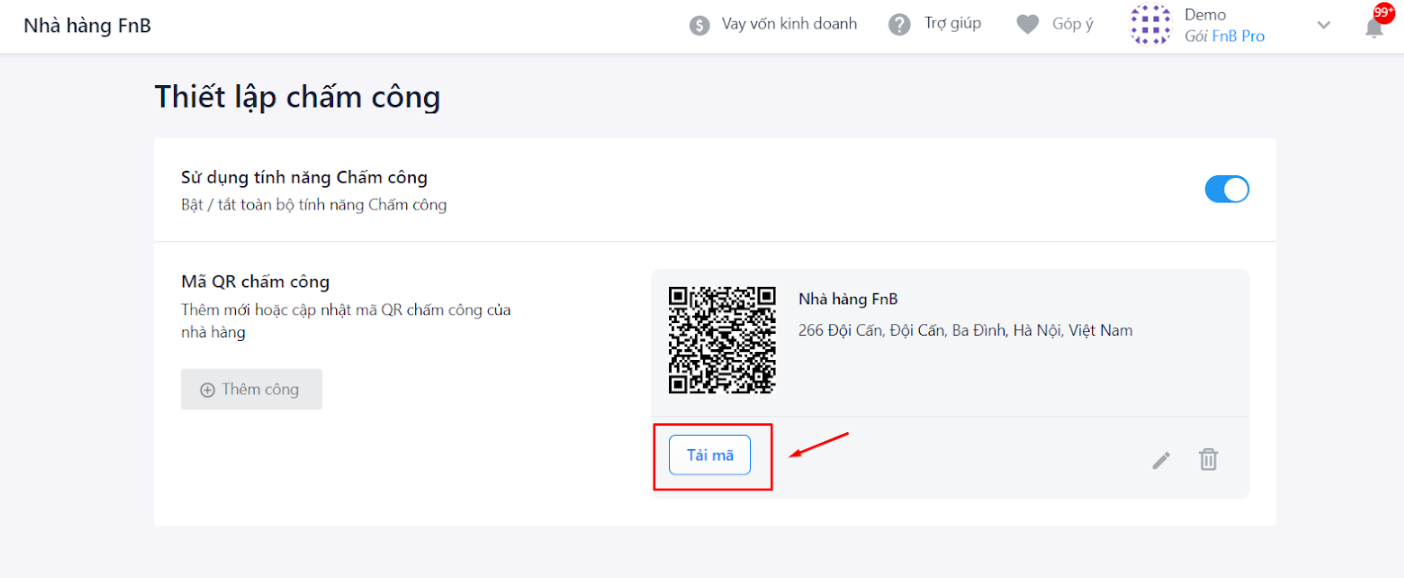Expand the Demo account dropdown chevron

pos(1324,25)
